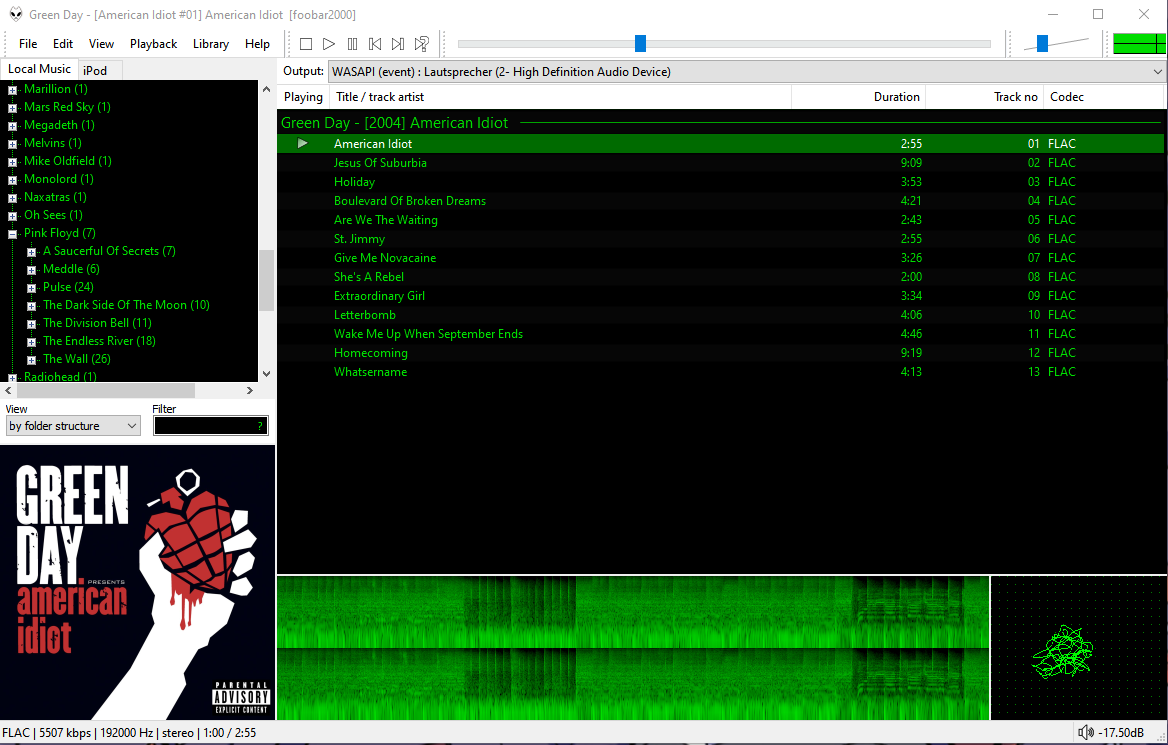Expand The Dark Side Of The Moon
The image size is (1168, 745).
pyautogui.click(x=31, y=305)
